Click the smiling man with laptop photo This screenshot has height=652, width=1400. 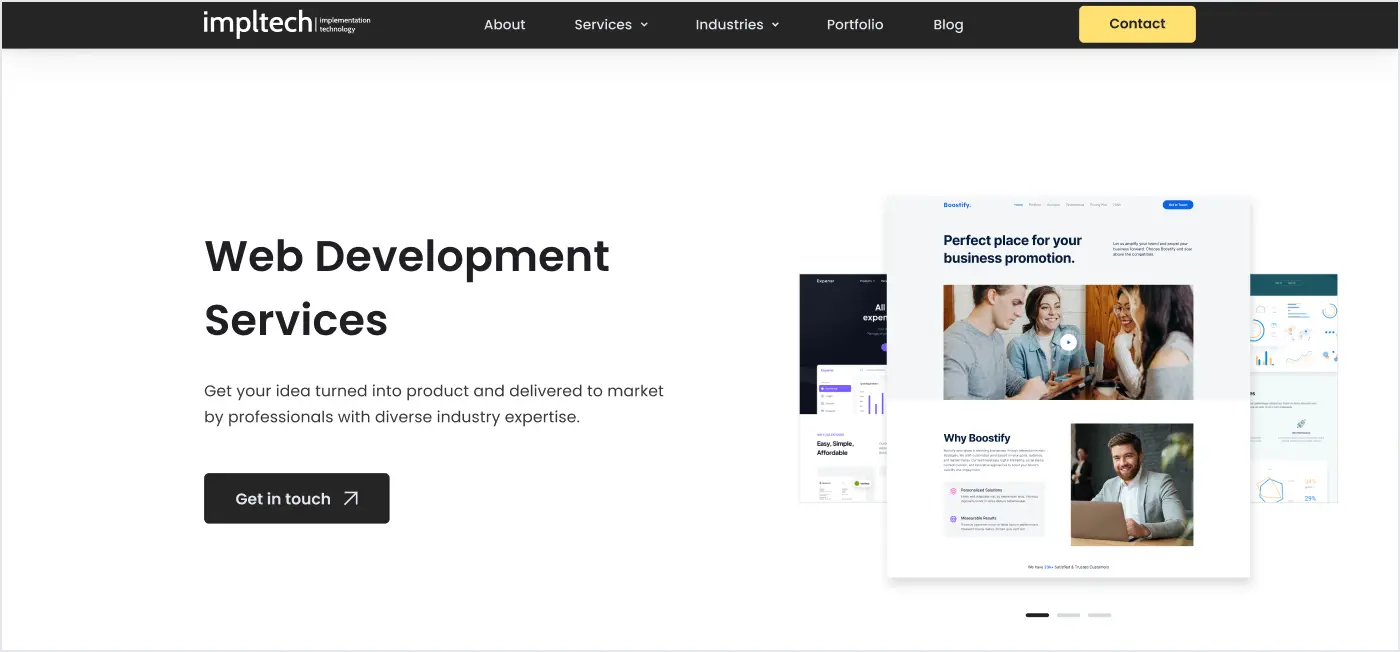point(1131,484)
